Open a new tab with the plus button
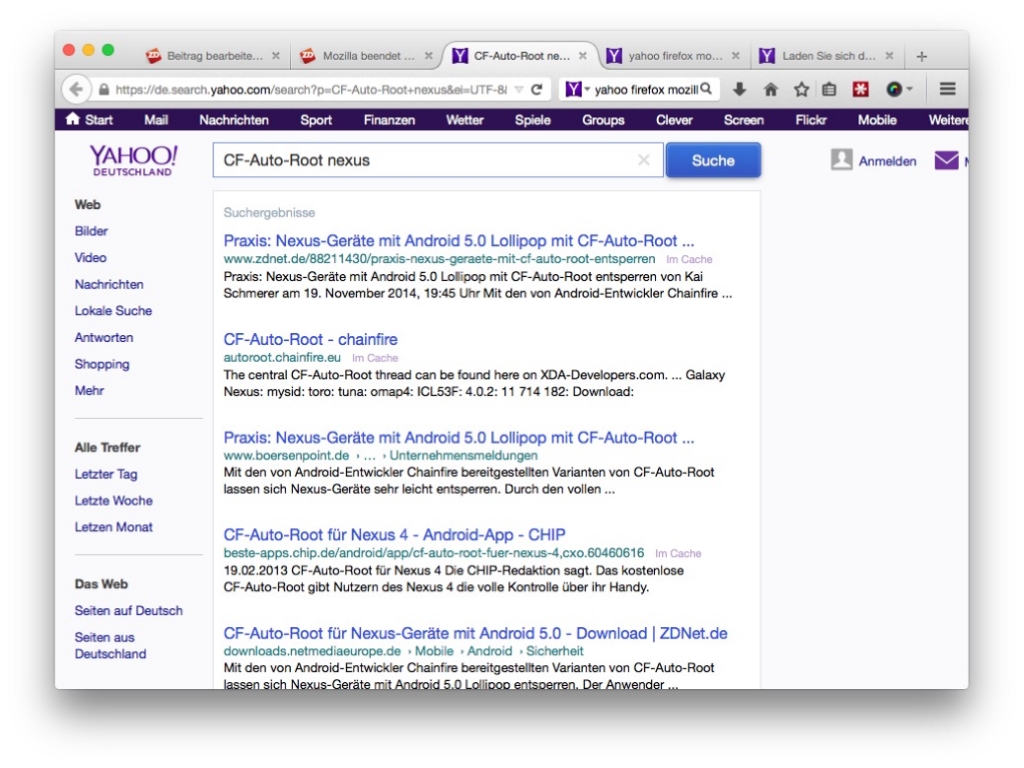 (921, 56)
